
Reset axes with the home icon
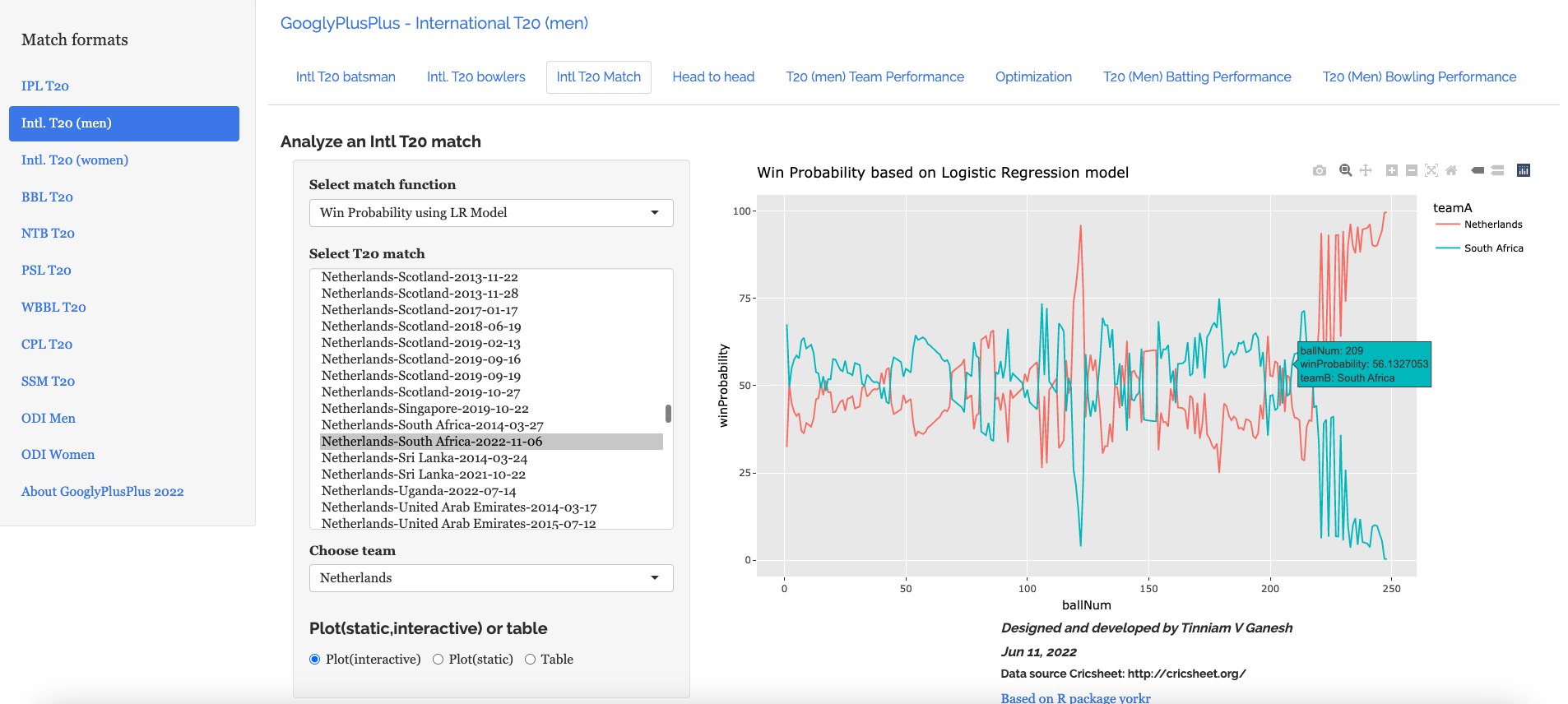pyautogui.click(x=1451, y=170)
